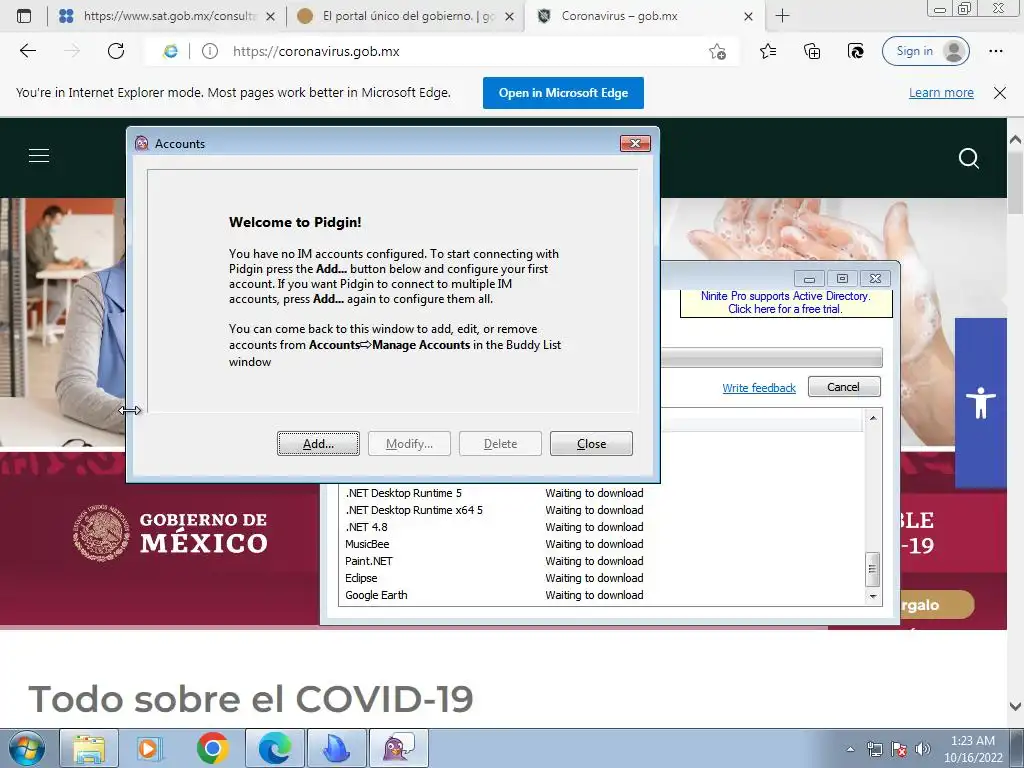
Task: Reload the coronavirus.gob.mx page
Action: 116,51
